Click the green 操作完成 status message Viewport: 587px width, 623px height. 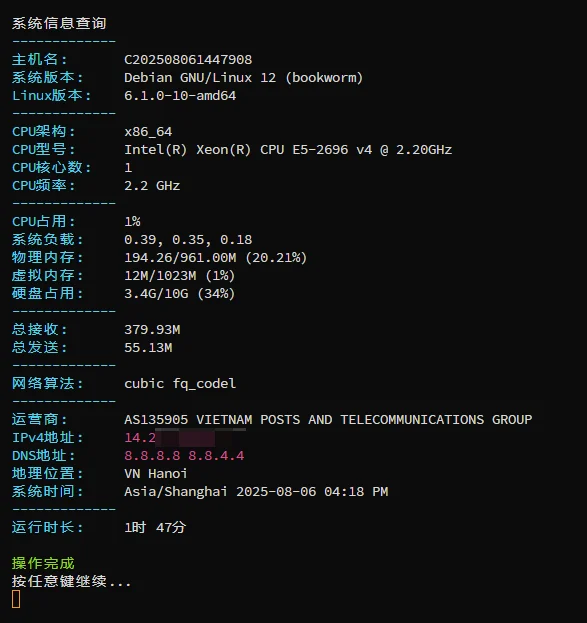43,563
